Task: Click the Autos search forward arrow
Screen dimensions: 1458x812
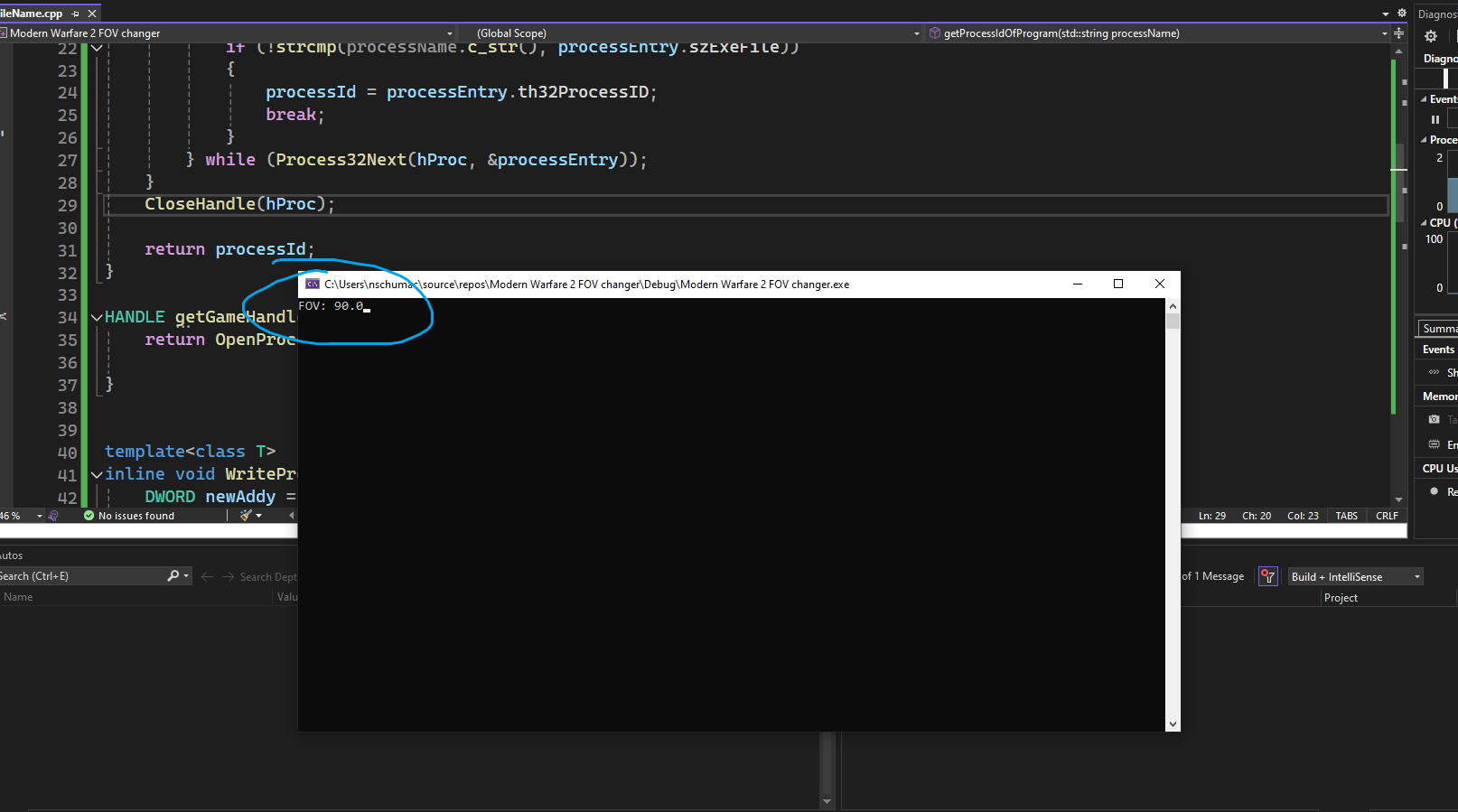Action: click(229, 576)
